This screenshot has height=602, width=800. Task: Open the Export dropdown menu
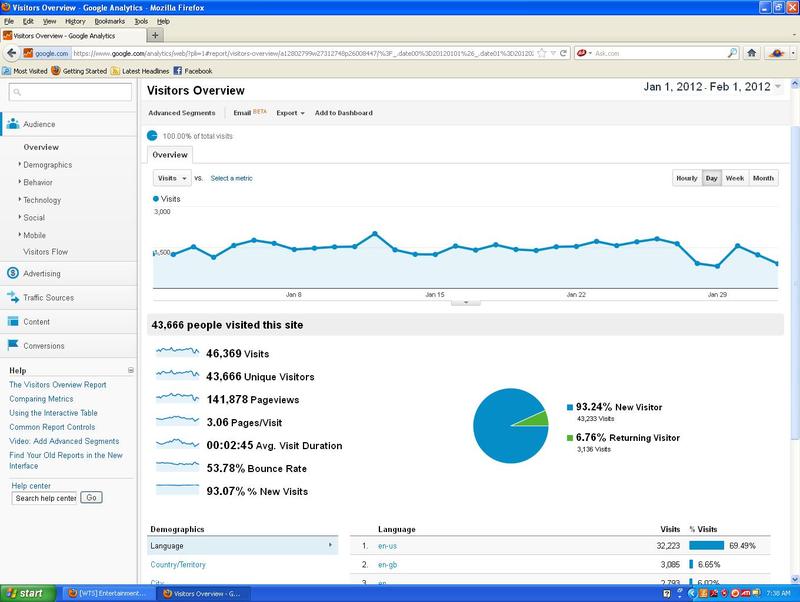pyautogui.click(x=290, y=113)
